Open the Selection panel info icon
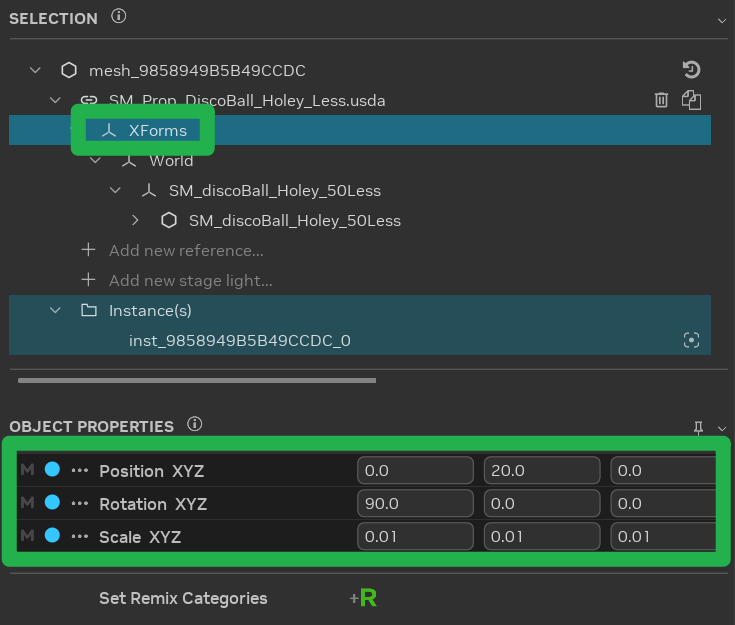735x625 pixels. (119, 17)
